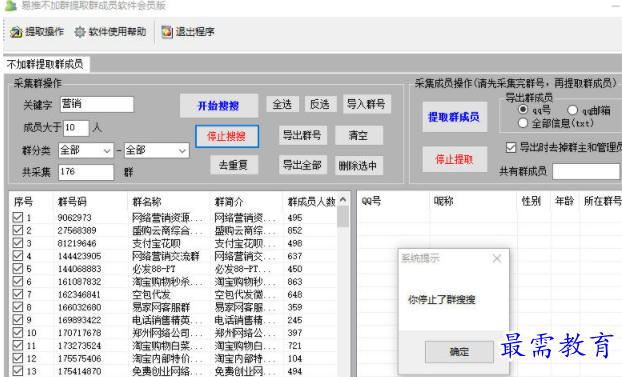
Task: Select the qq号 export radio option
Action: coord(523,110)
